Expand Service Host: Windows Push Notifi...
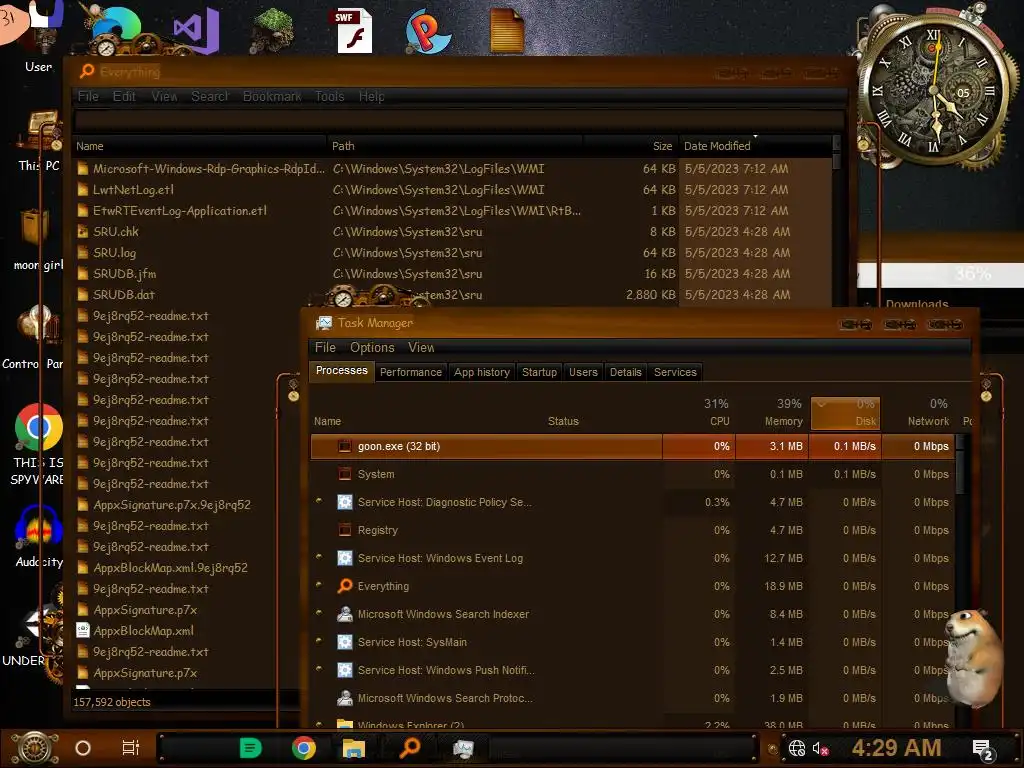Viewport: 1024px width, 768px height. (x=319, y=670)
